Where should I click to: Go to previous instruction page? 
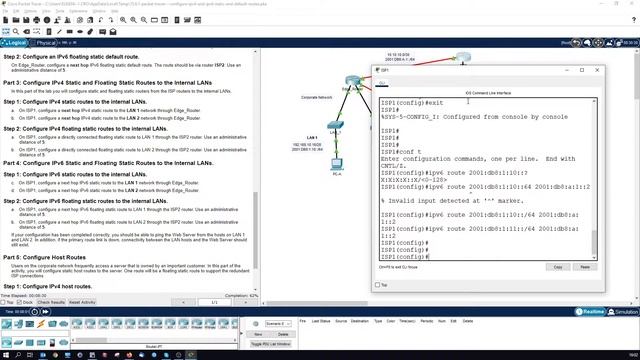(183, 302)
